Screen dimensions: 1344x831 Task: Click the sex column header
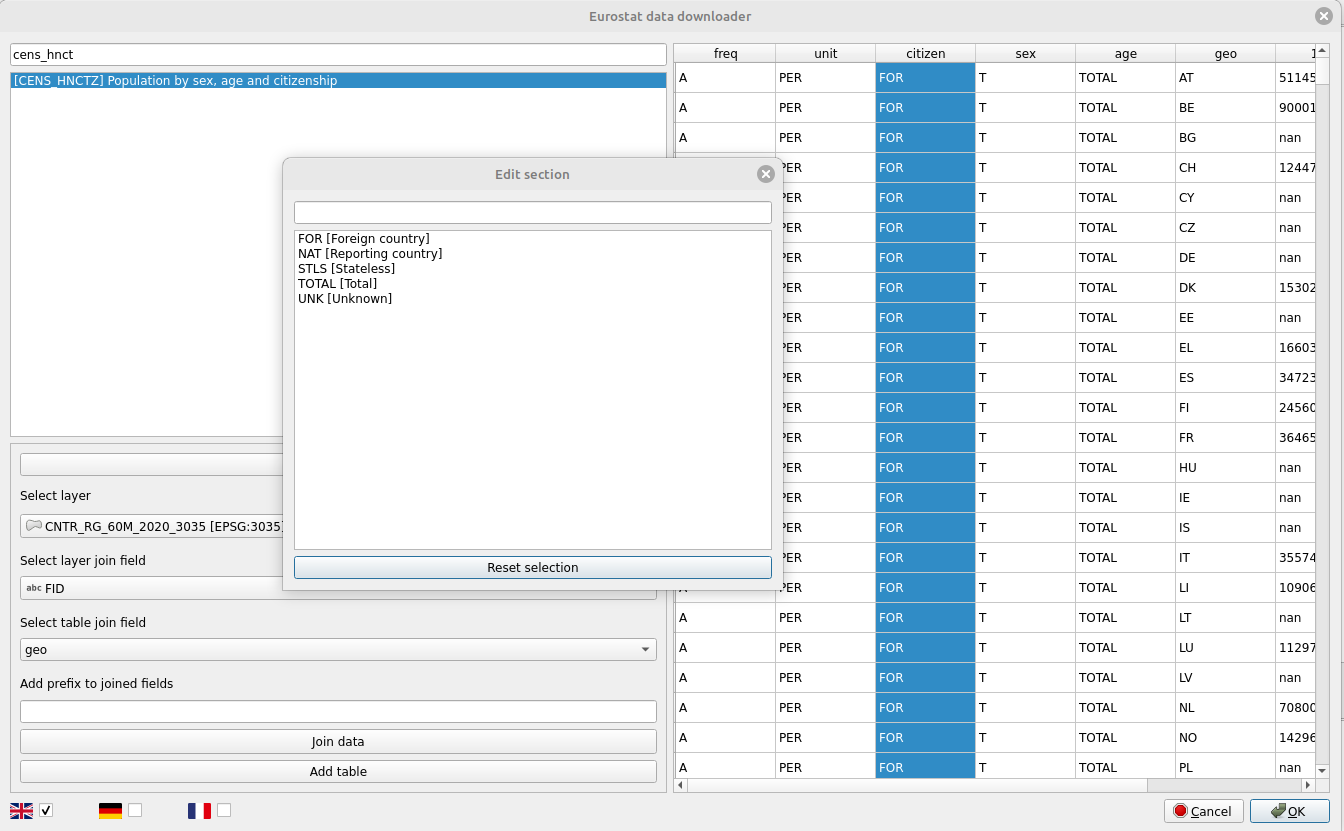(x=1025, y=54)
